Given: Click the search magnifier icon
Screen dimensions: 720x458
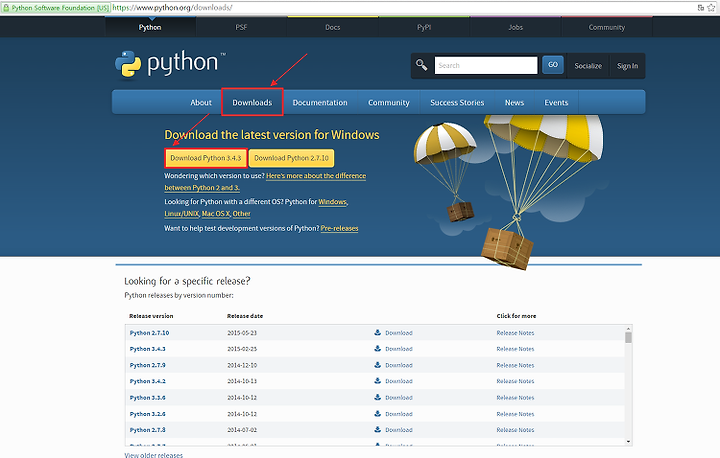Looking at the screenshot, I should (x=422, y=65).
